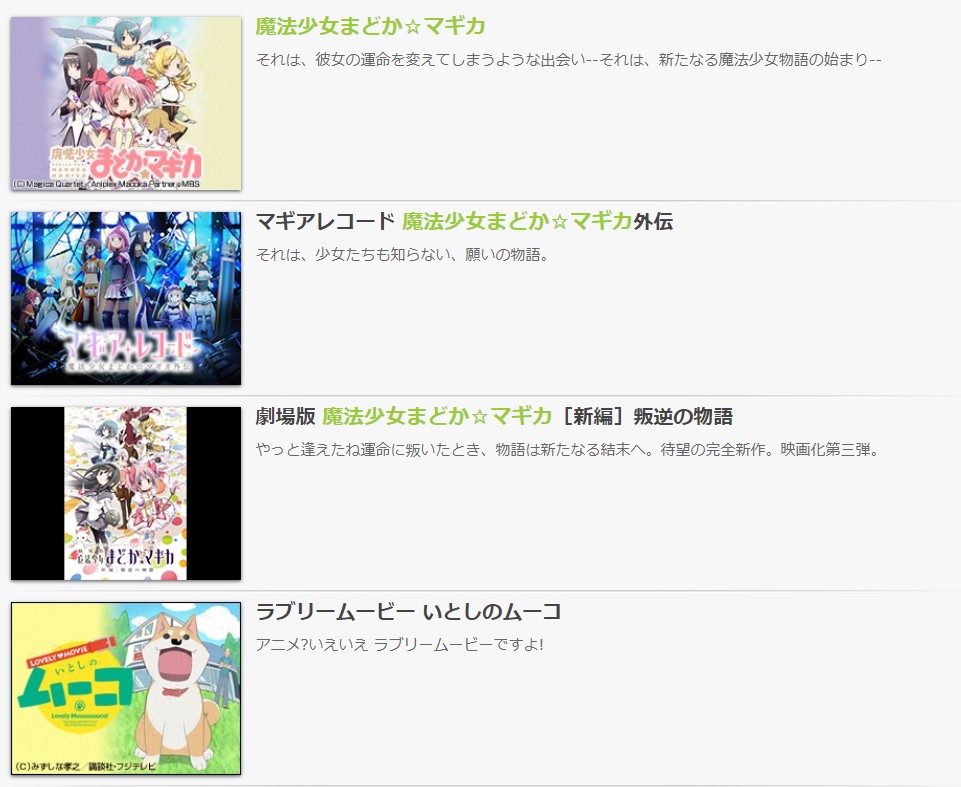Click the まどか☆マギカ logo in first thumbnail
Viewport: 961px width, 787px height.
click(x=126, y=162)
